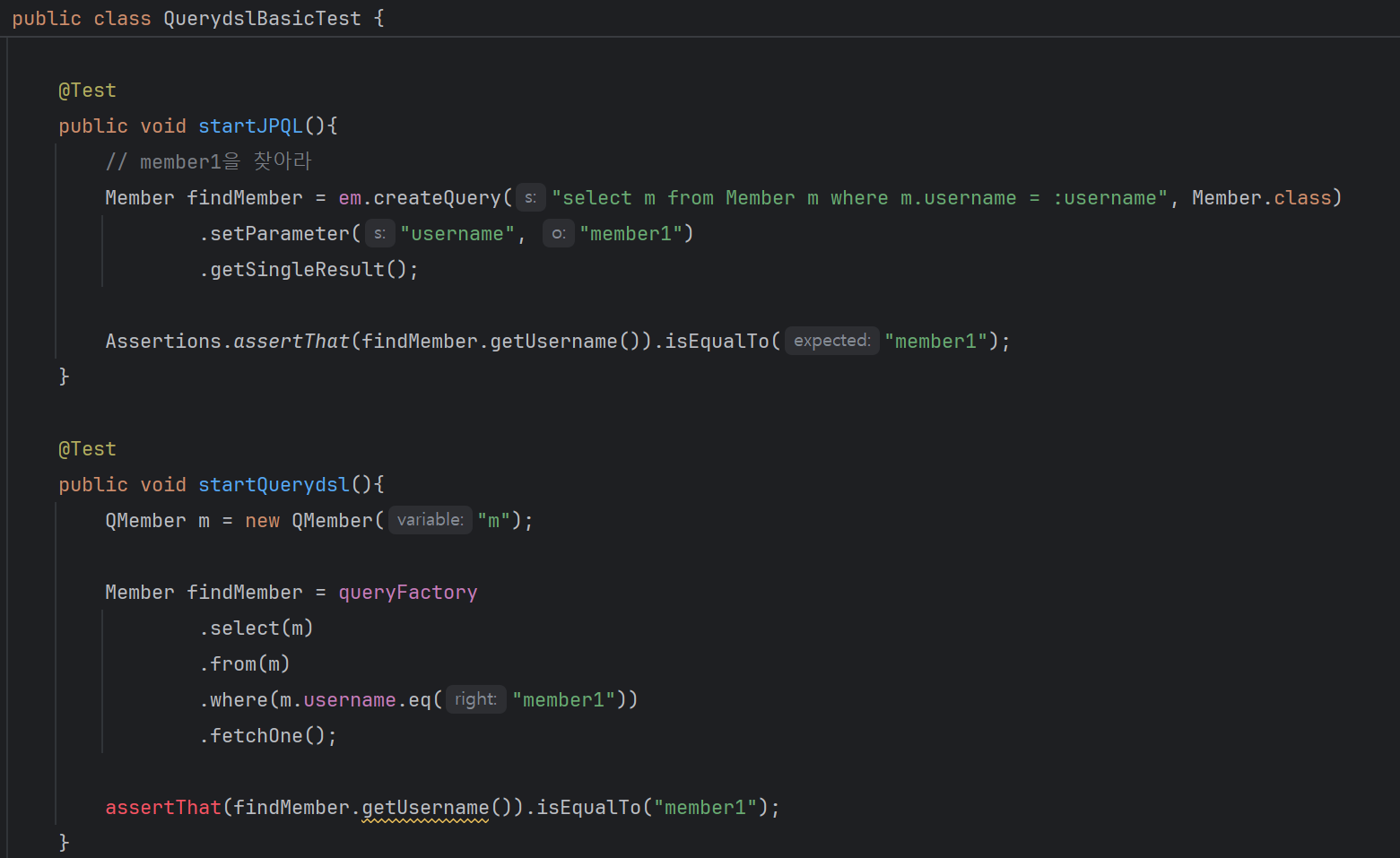This screenshot has height=858, width=1400.
Task: Select the startQuerydsl method name
Action: click(x=274, y=485)
